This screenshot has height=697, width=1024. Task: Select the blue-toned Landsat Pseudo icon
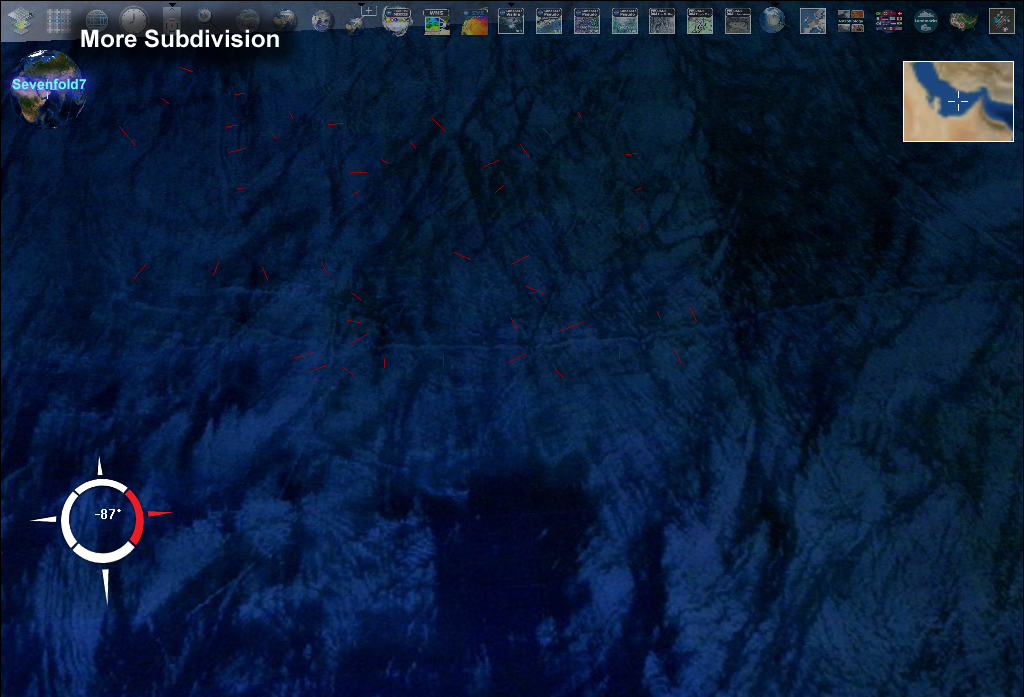tap(549, 21)
